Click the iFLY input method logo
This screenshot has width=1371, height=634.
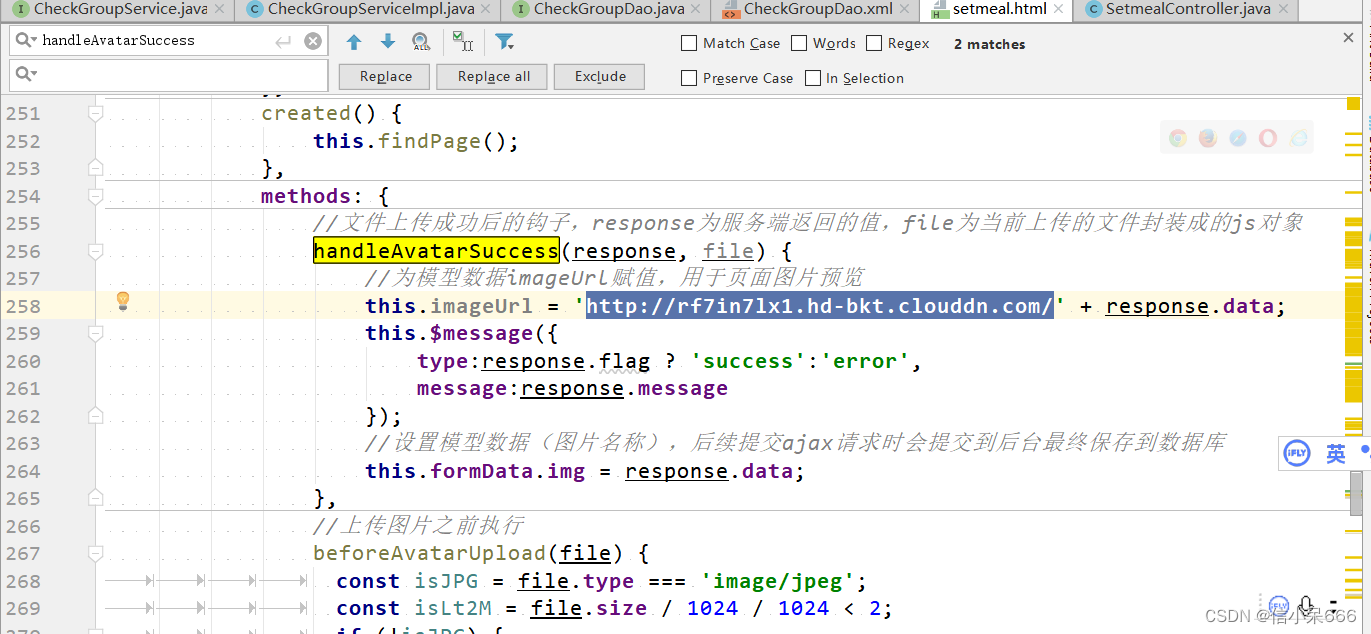click(1297, 454)
